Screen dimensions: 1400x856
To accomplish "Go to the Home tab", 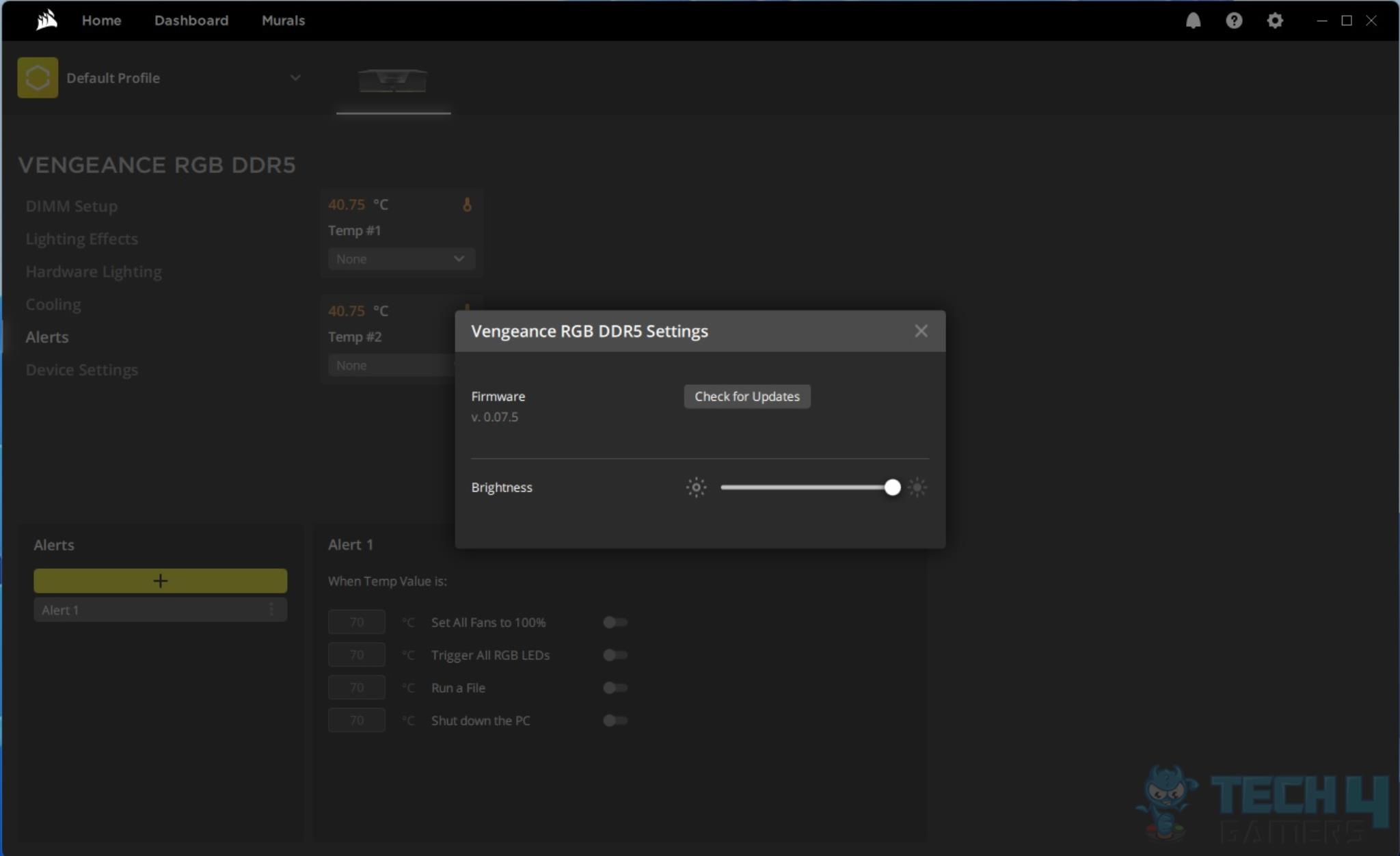I will pyautogui.click(x=101, y=21).
